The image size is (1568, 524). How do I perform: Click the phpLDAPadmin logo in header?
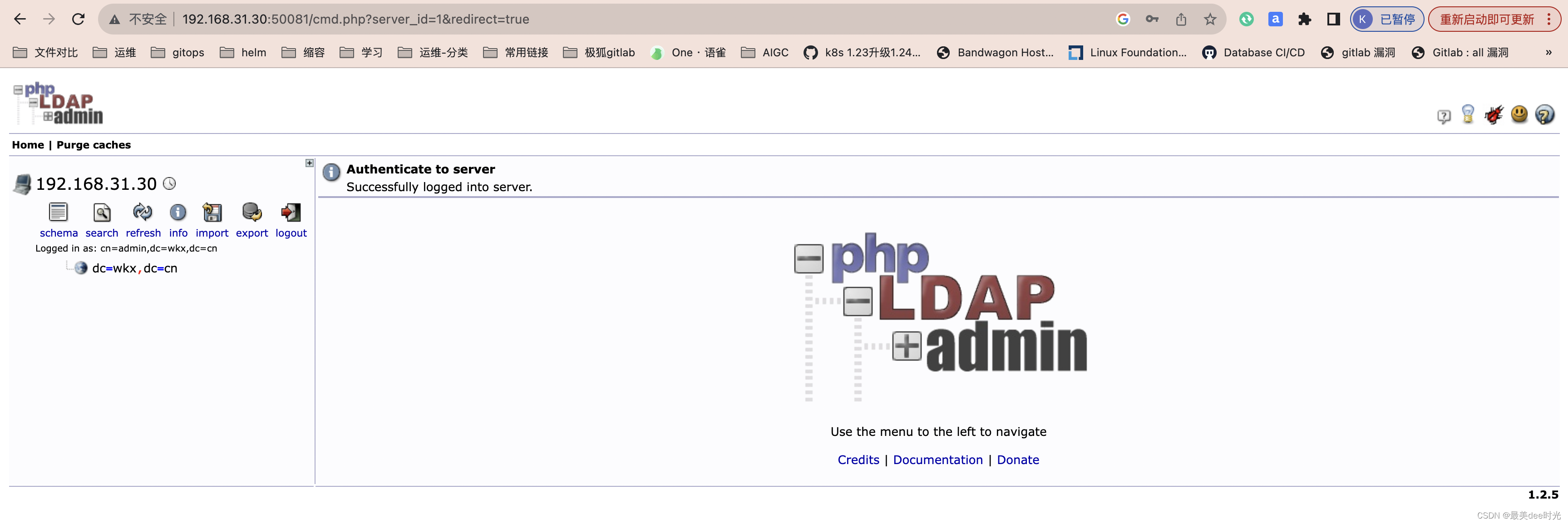[58, 104]
